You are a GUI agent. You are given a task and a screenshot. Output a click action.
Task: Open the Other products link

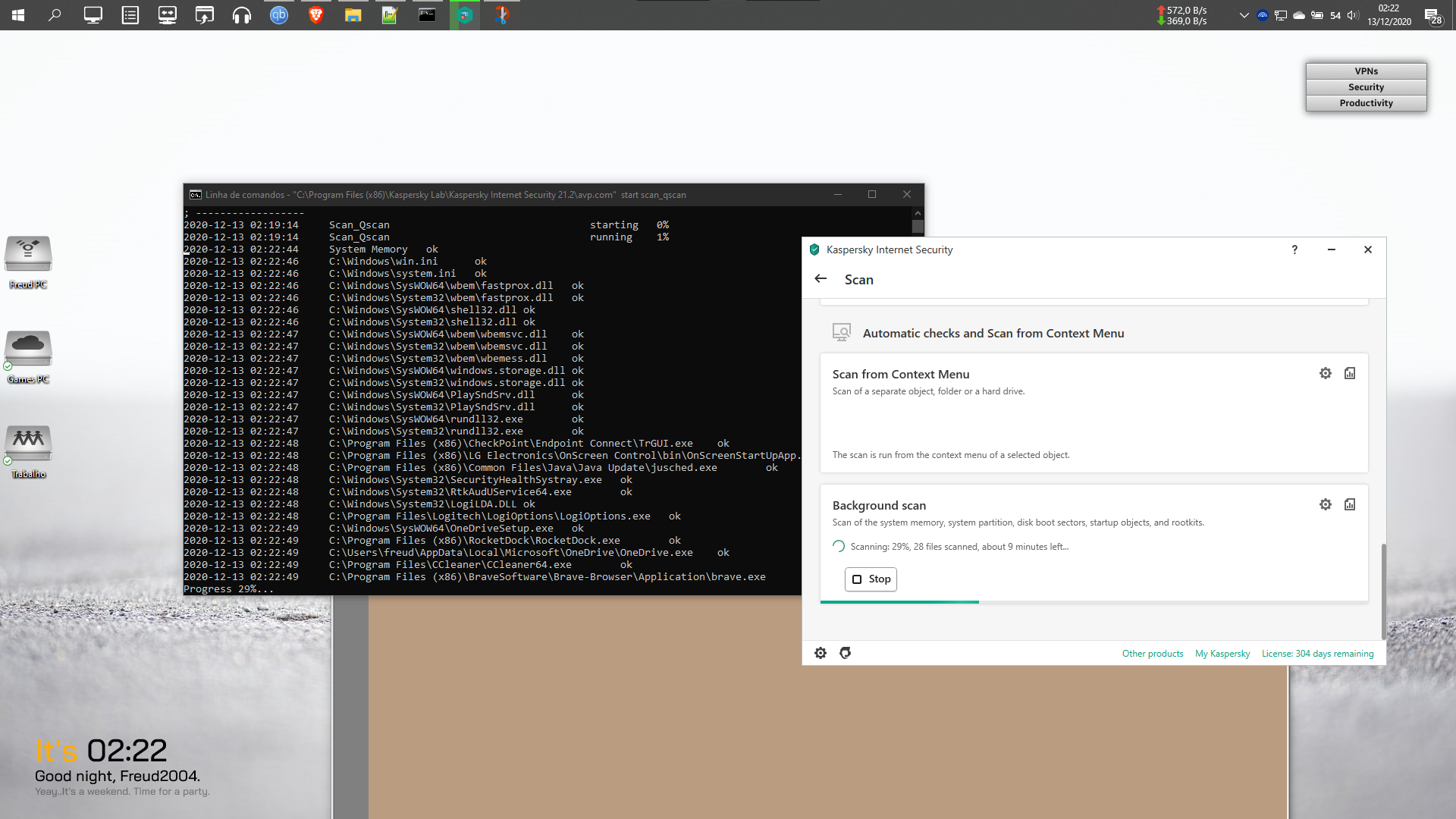coord(1152,654)
